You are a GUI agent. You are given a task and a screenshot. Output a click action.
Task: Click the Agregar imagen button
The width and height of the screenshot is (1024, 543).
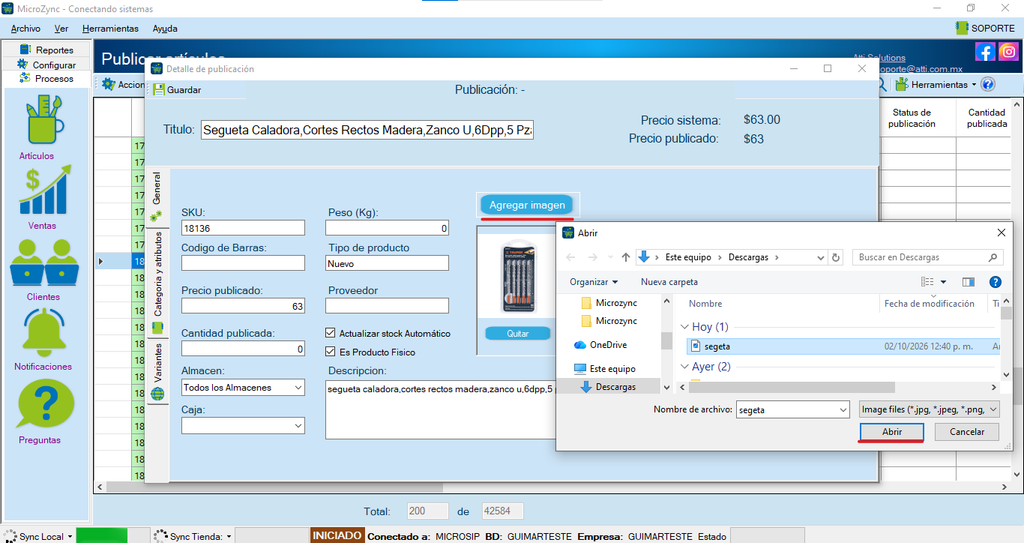[527, 205]
